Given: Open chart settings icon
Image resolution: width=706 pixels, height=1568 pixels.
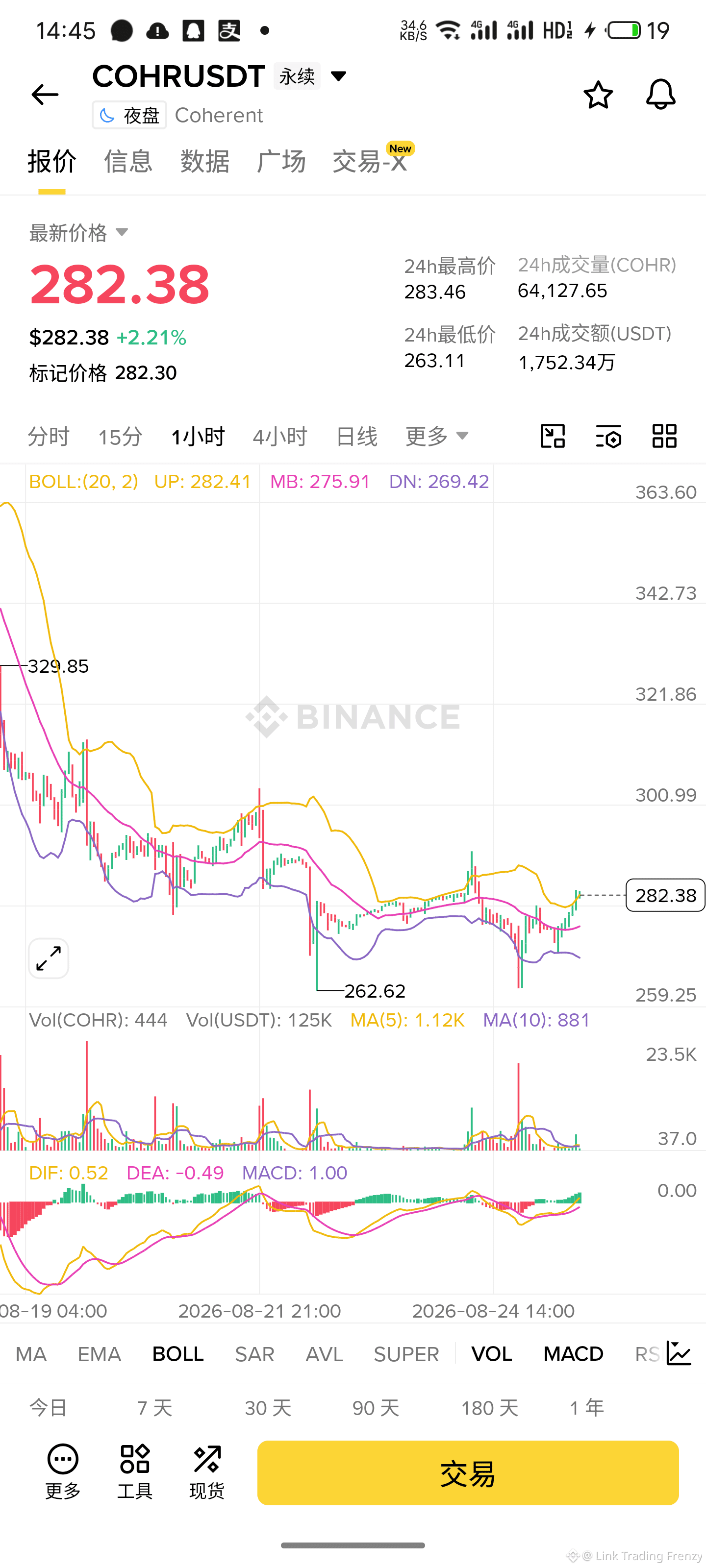Looking at the screenshot, I should [x=608, y=436].
